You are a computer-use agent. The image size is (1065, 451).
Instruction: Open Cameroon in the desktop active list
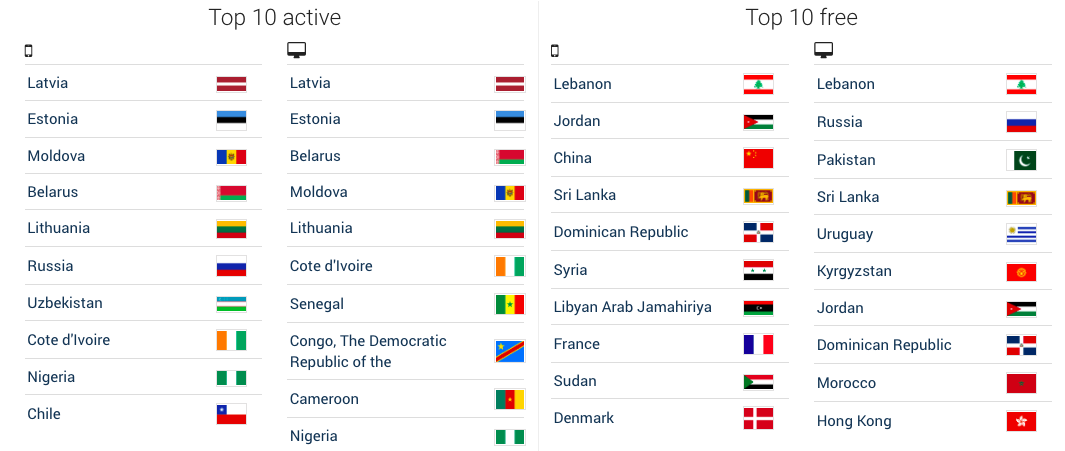point(324,399)
